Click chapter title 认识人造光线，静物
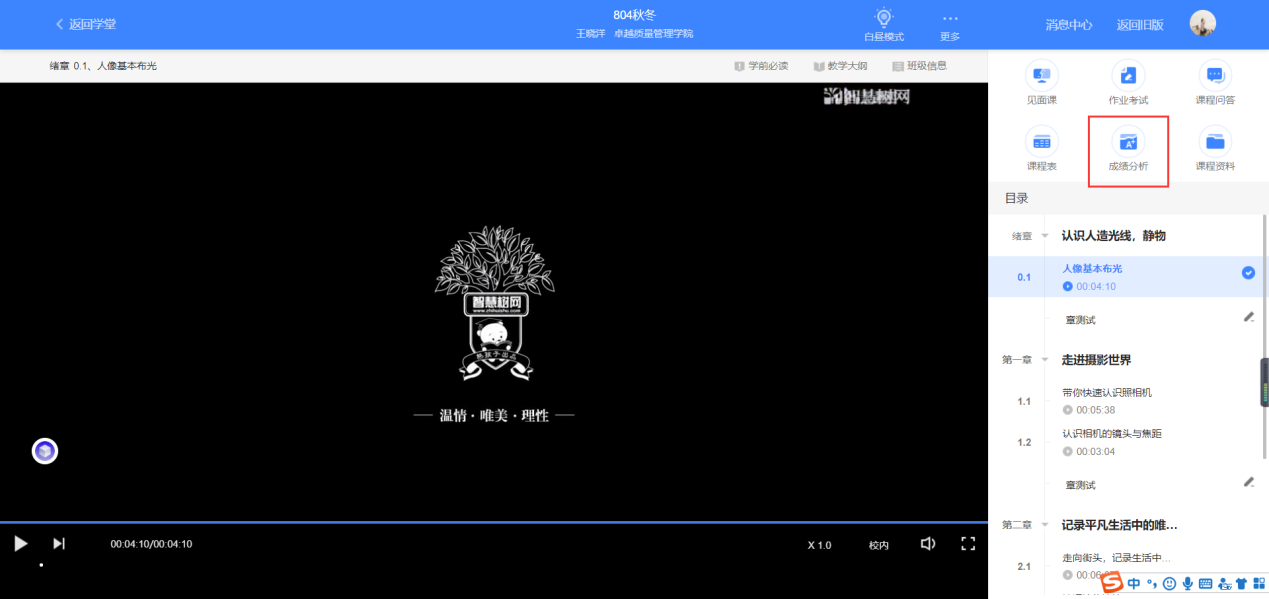The width and height of the screenshot is (1269, 599). coord(1114,236)
